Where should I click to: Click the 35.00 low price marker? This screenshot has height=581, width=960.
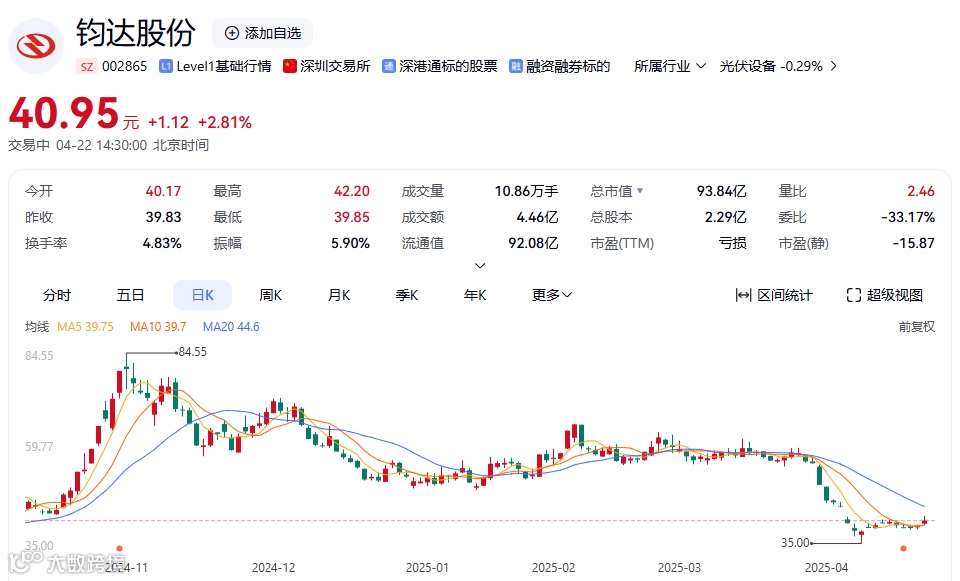click(x=795, y=543)
